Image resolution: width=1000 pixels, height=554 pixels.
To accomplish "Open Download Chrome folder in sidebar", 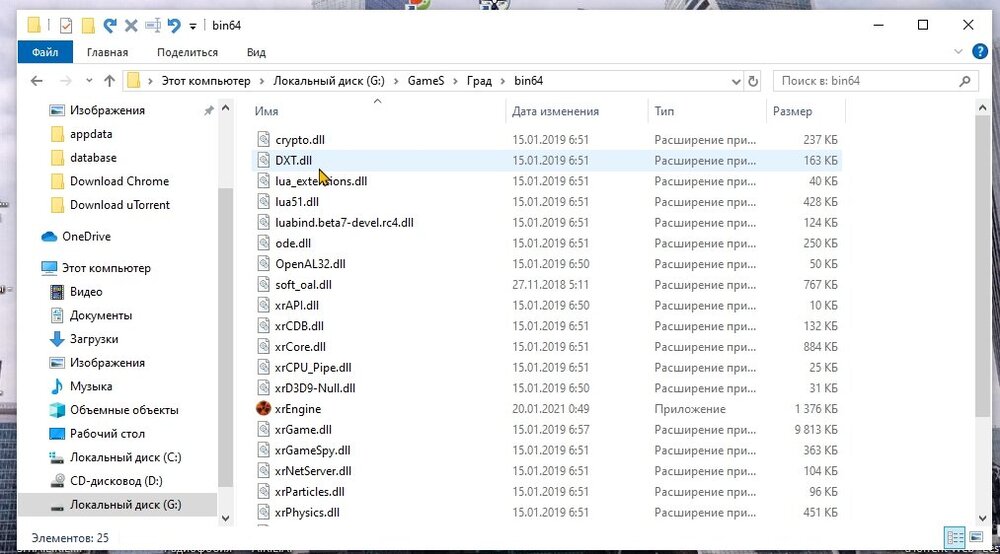I will click(119, 181).
